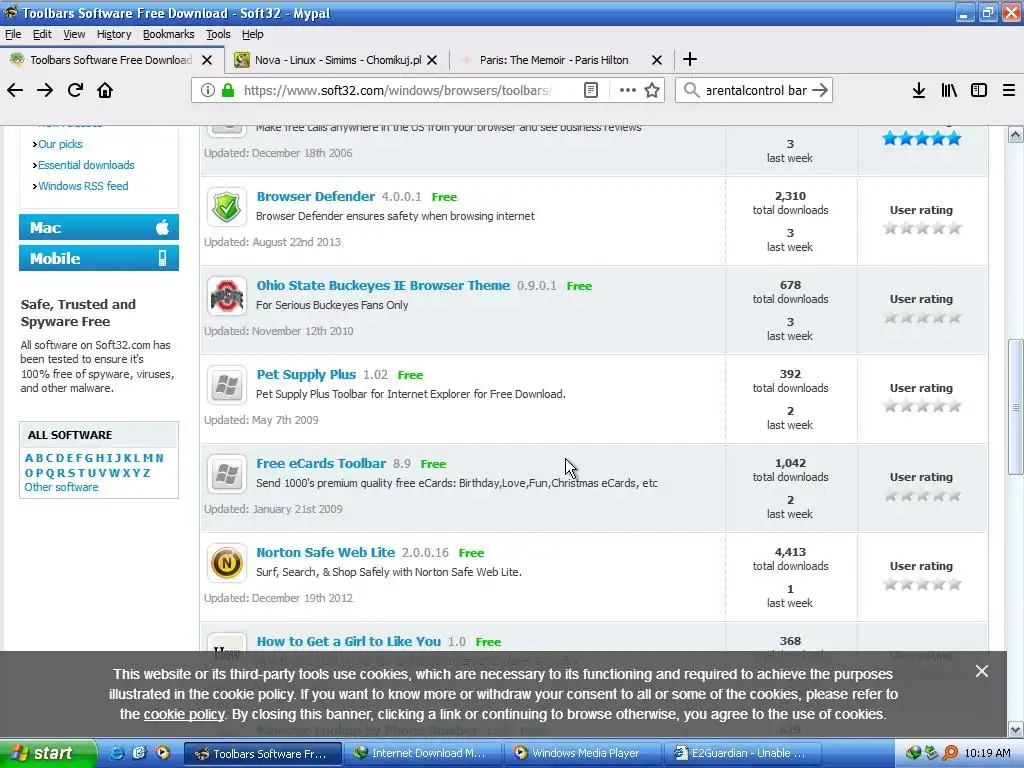Click the Ohio State Buckeyes logo icon
1024x768 pixels.
[x=227, y=296]
